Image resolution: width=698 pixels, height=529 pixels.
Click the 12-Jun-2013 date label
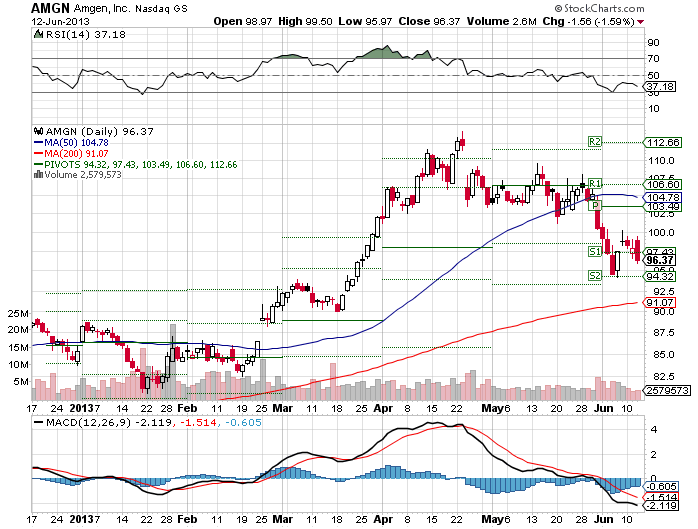pyautogui.click(x=60, y=21)
